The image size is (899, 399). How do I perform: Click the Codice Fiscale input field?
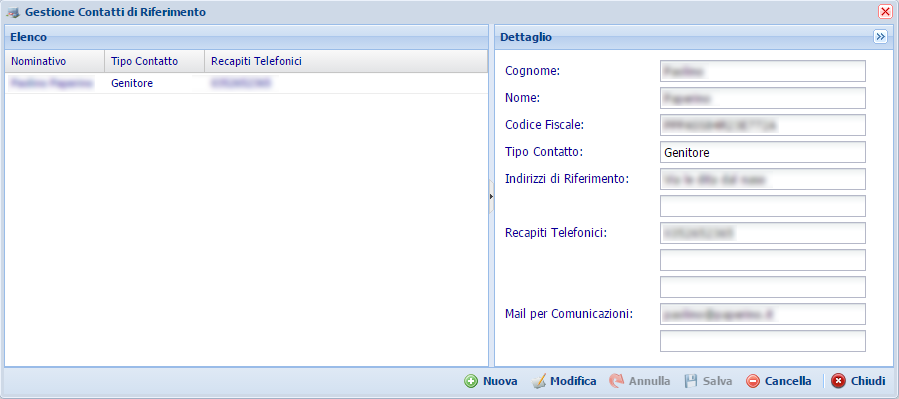763,125
